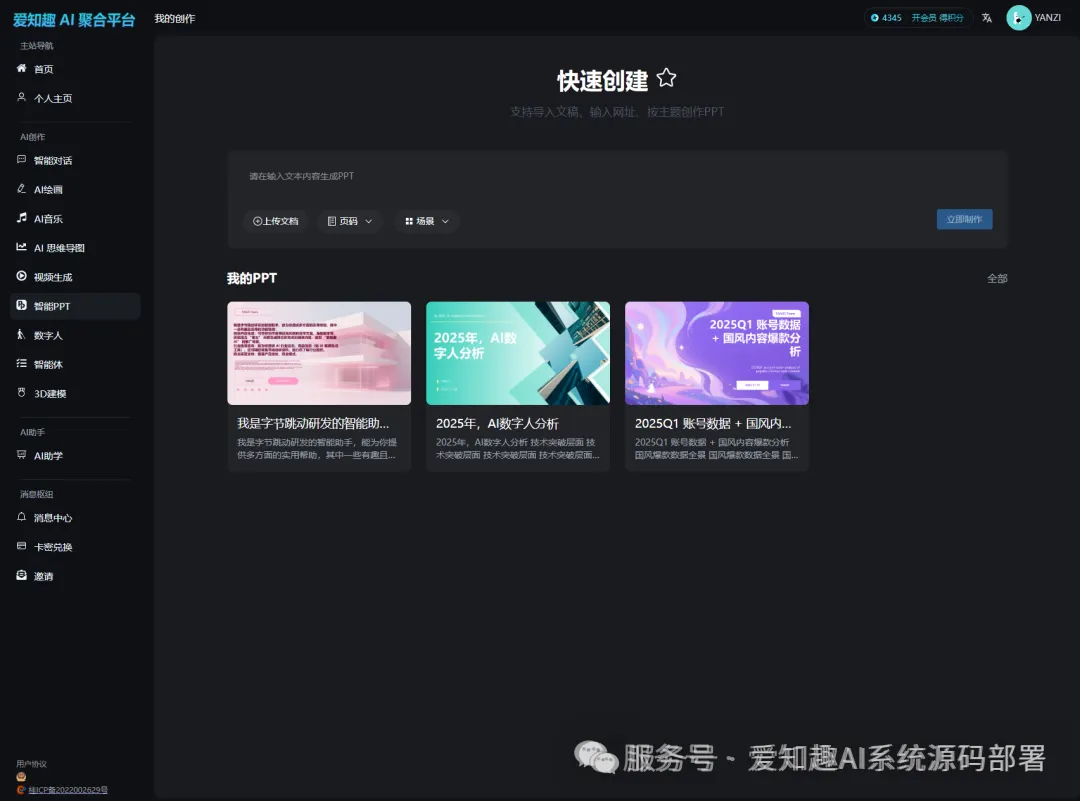This screenshot has height=801, width=1080.
Task: Click the 爱知趣 AI 聚合平台 logo
Action: point(74,19)
